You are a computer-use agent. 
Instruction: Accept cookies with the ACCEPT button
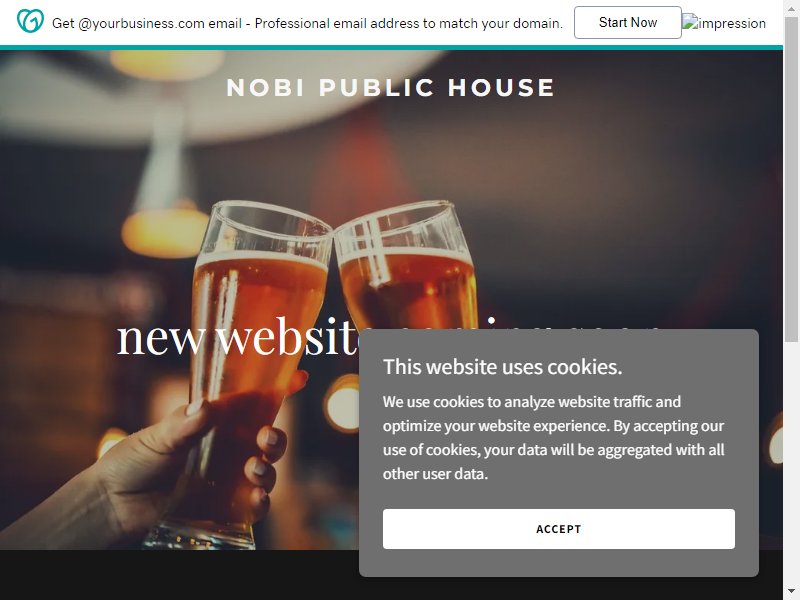[x=559, y=529]
